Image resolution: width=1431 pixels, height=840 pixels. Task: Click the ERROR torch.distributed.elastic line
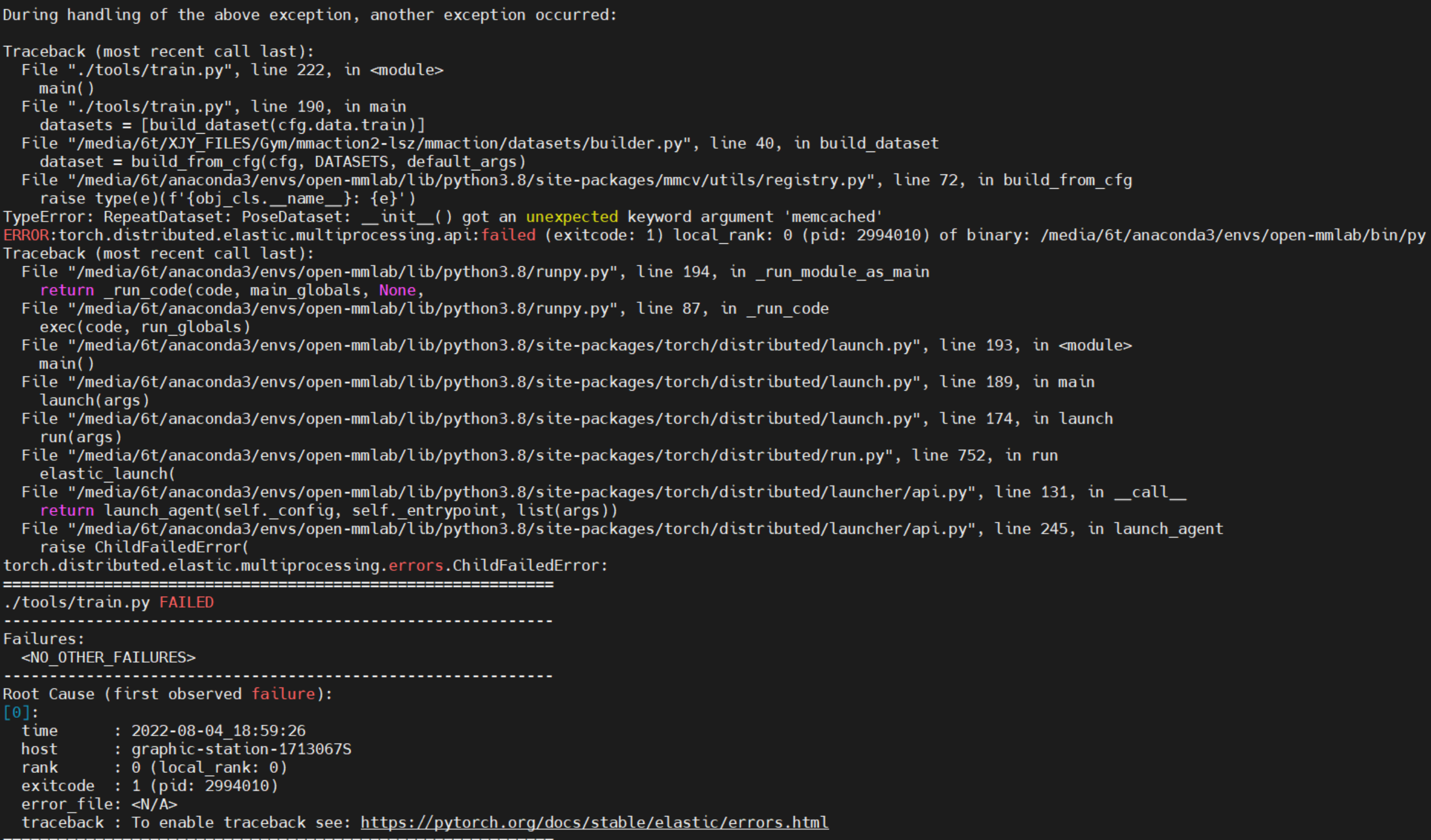(x=402, y=235)
